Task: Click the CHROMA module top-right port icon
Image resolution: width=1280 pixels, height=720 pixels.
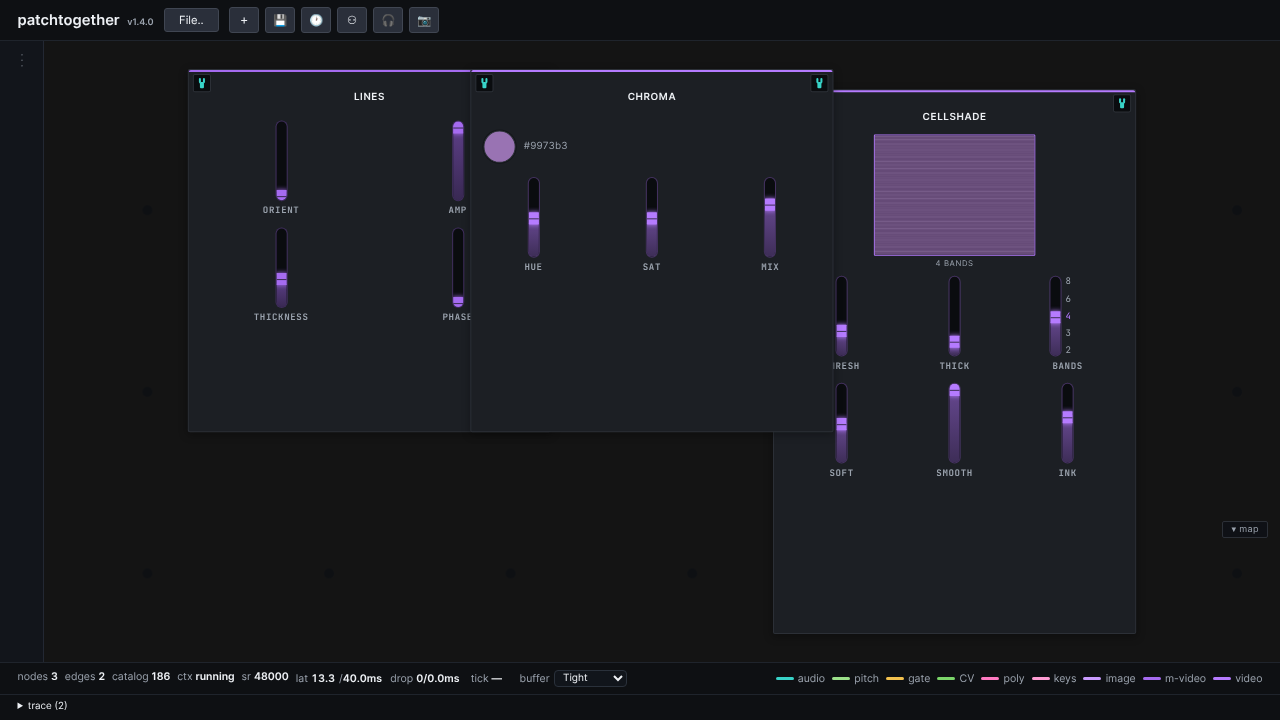Action: tap(819, 83)
